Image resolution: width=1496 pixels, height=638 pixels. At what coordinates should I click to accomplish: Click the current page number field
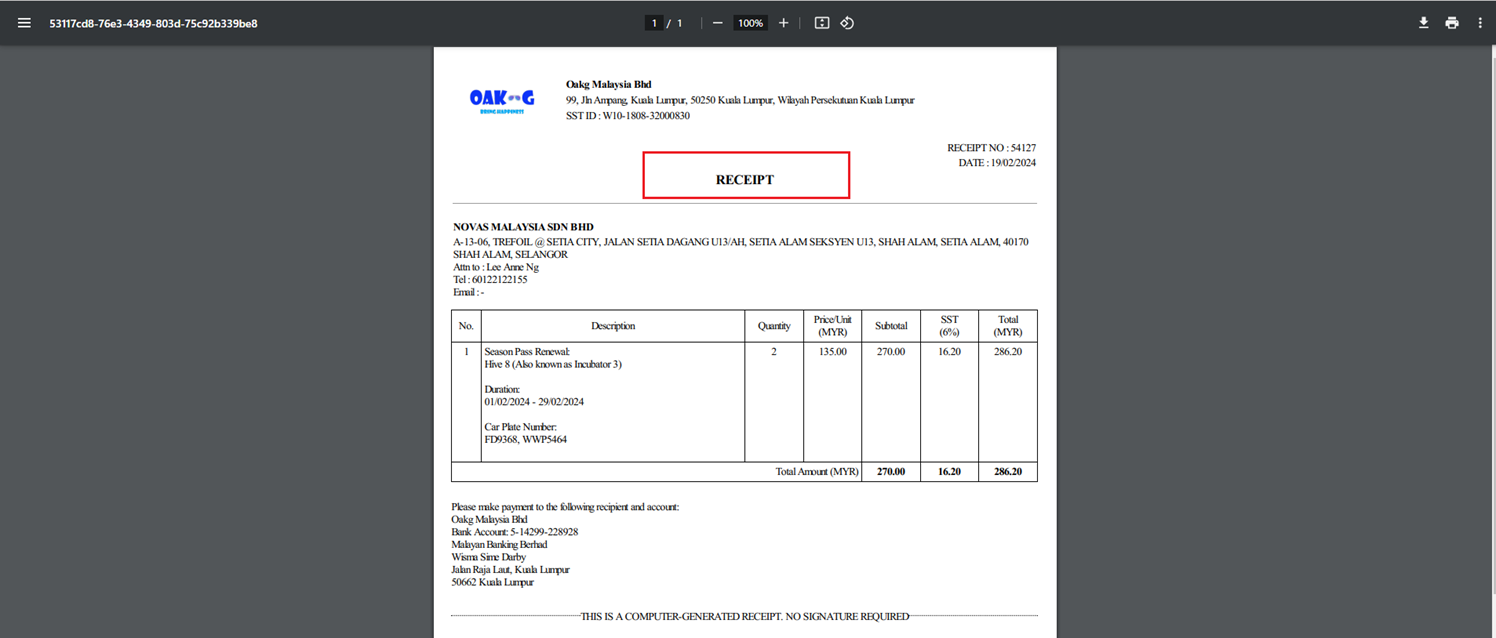click(655, 23)
